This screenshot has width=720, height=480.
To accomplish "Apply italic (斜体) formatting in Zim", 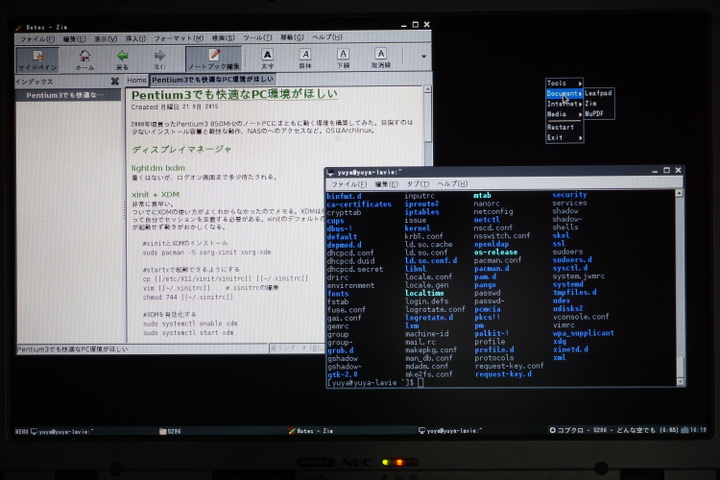I will coord(305,59).
